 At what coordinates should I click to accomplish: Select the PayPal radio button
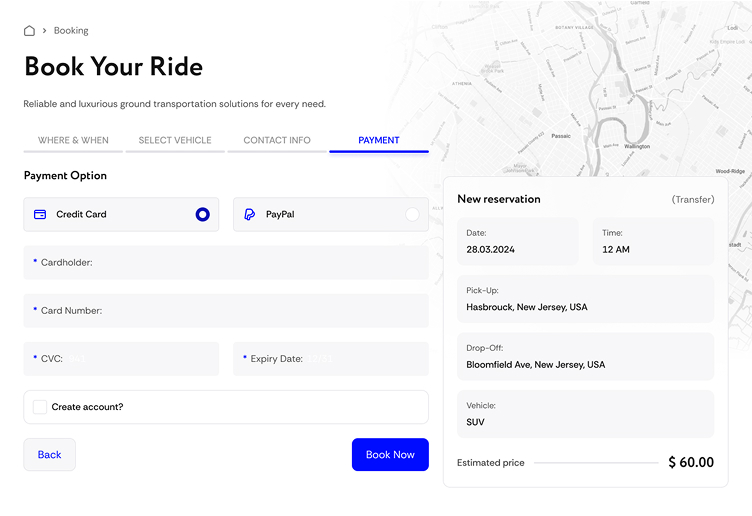412,214
